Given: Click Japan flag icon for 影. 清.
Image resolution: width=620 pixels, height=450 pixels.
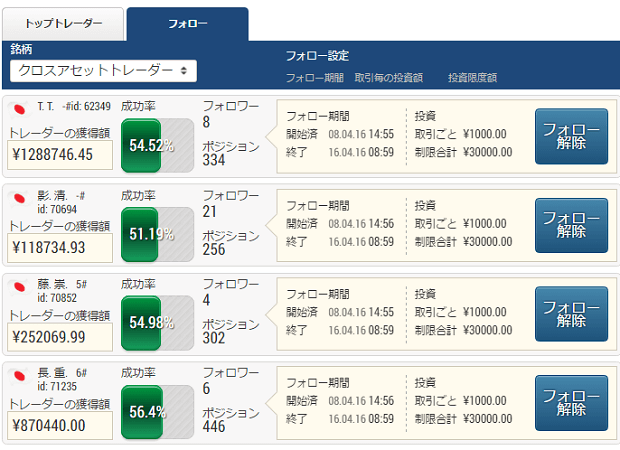Looking at the screenshot, I should click(x=19, y=198).
